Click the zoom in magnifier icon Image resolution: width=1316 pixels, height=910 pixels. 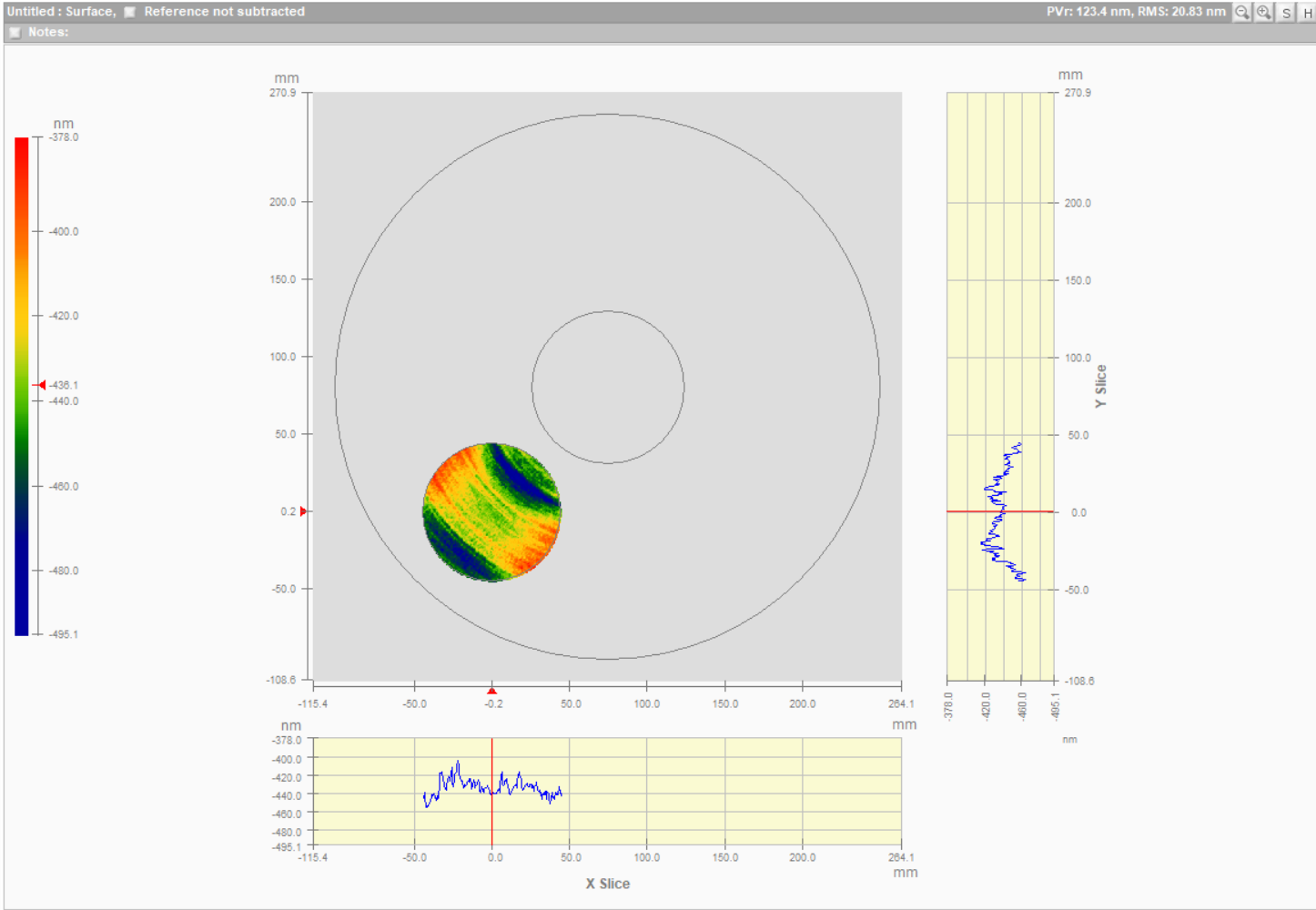click(1264, 12)
